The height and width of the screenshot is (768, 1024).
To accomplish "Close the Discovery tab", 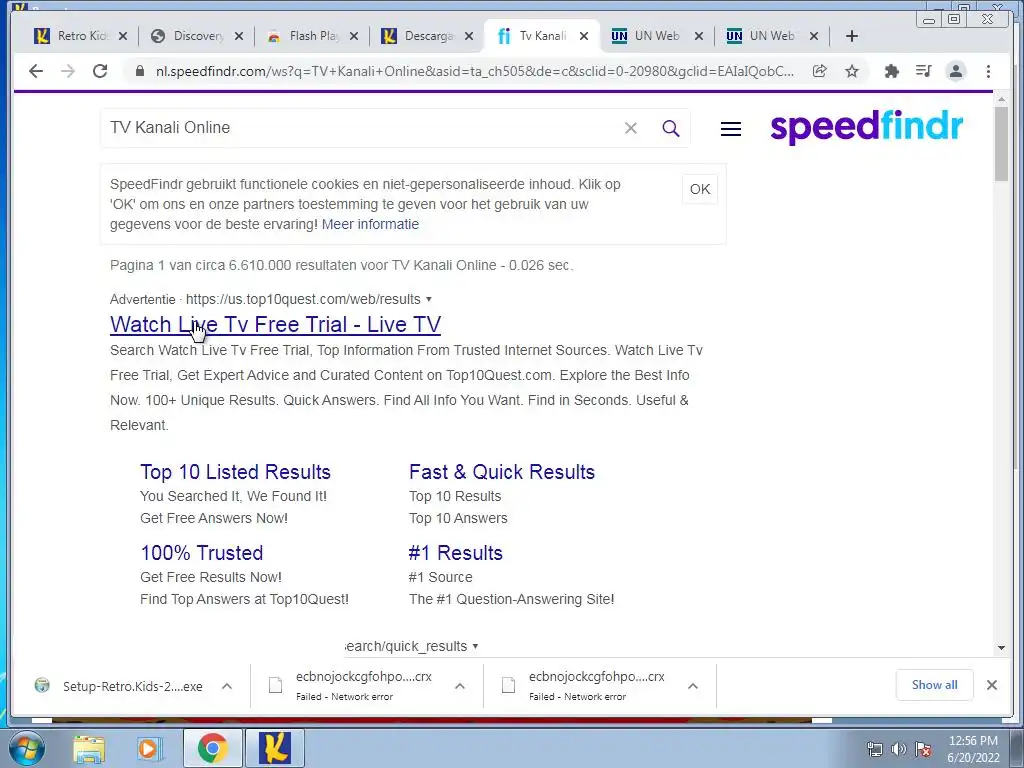I will click(239, 36).
